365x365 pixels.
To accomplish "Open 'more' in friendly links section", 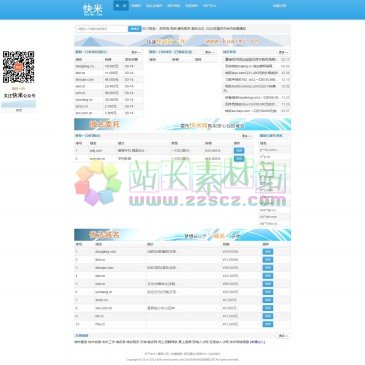I will click(x=283, y=336).
